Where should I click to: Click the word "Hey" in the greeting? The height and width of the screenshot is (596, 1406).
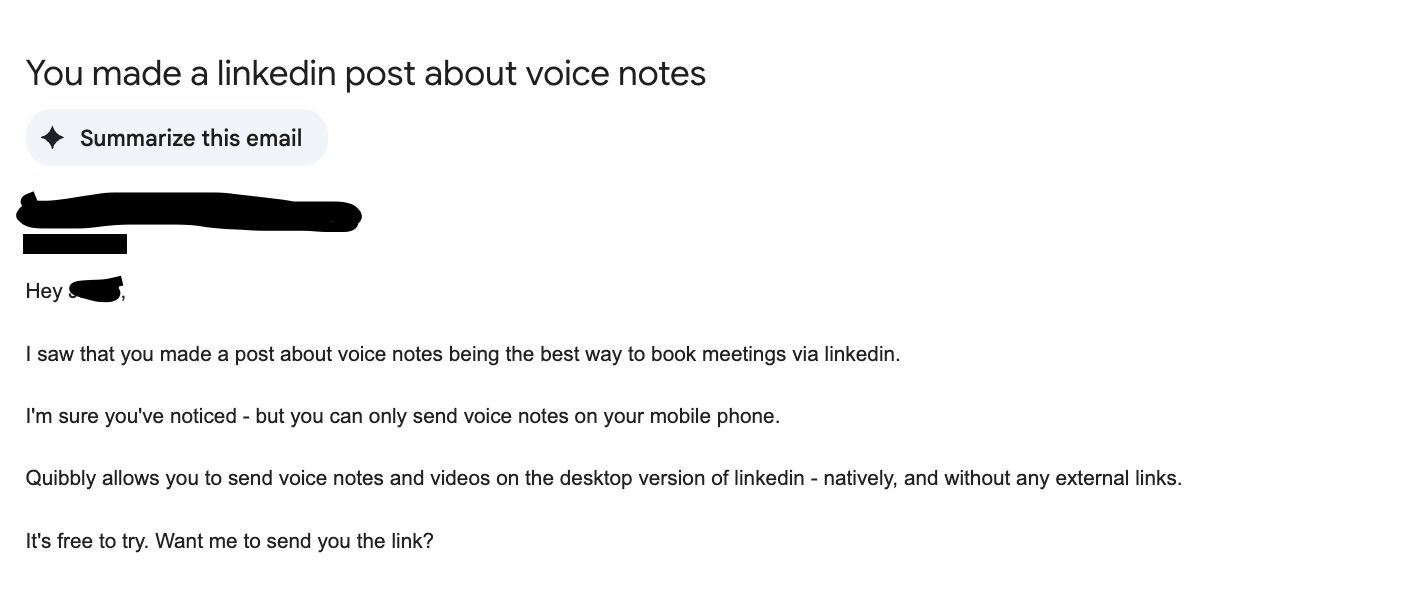44,292
